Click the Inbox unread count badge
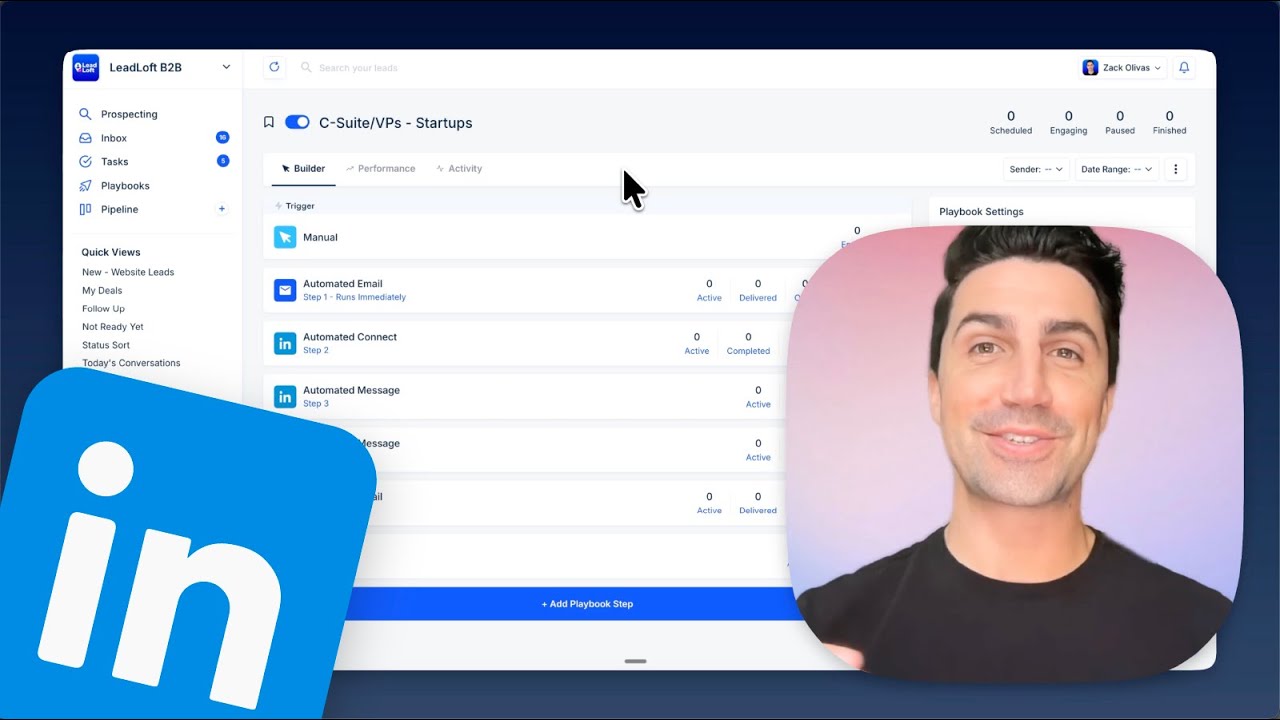The width and height of the screenshot is (1280, 720). tap(222, 137)
